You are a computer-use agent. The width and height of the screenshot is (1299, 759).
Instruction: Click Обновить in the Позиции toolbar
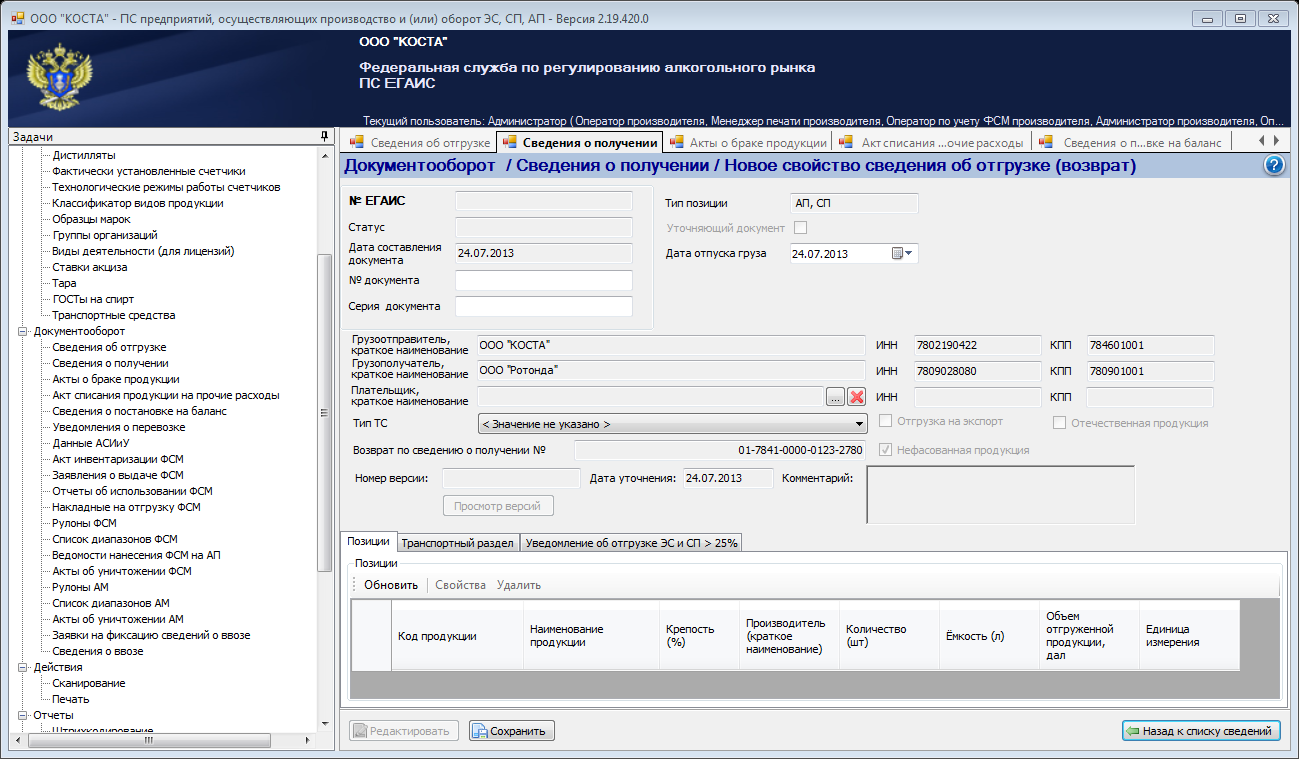tap(391, 585)
